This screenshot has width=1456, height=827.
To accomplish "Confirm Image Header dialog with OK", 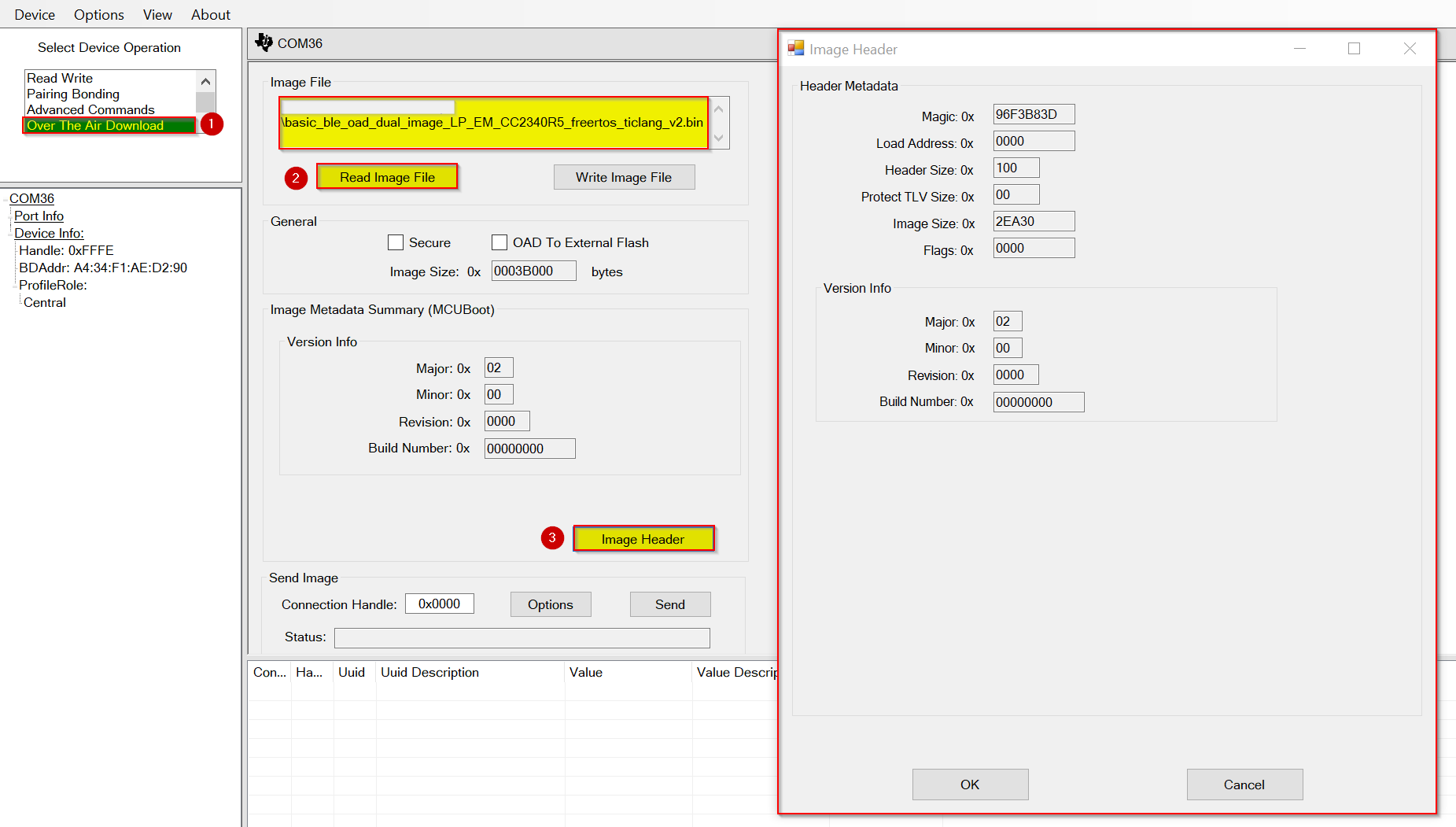I will click(970, 785).
